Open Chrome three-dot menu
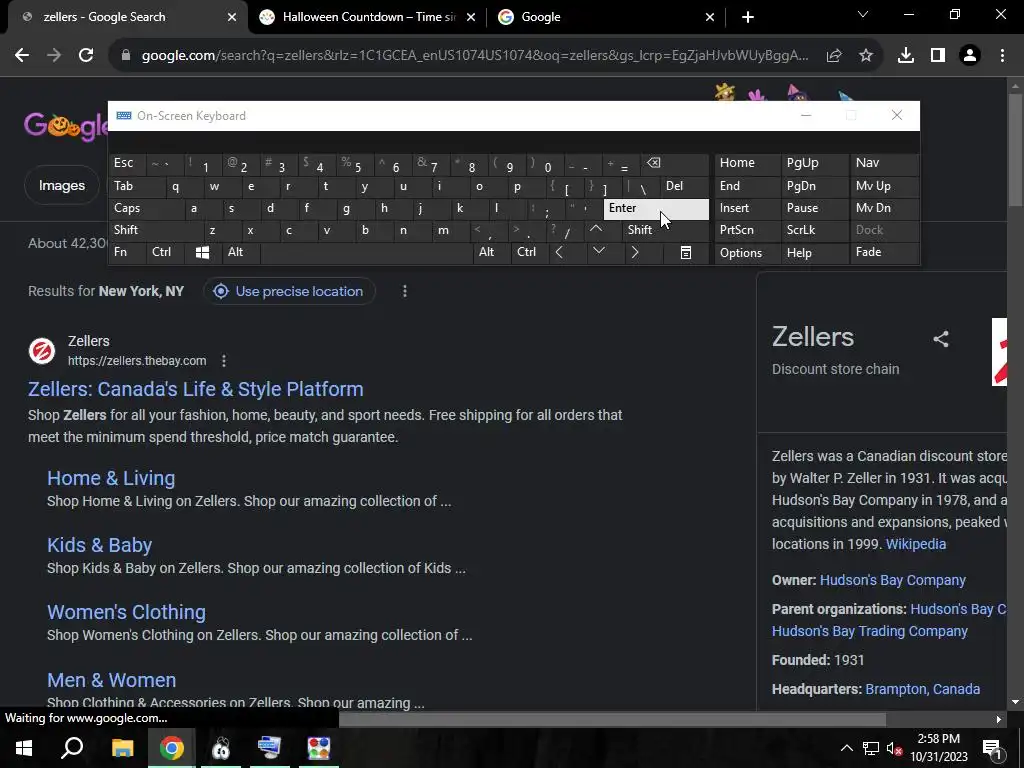1024x768 pixels. [x=1002, y=56]
